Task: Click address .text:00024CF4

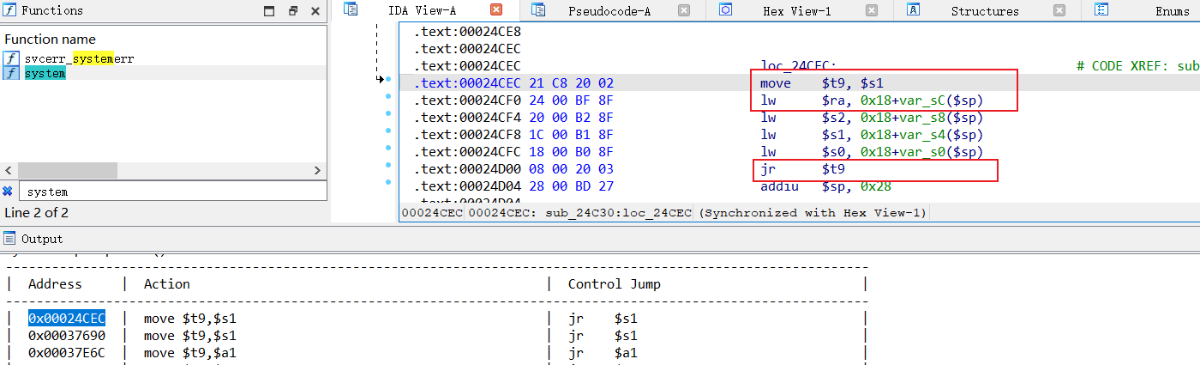Action: (x=466, y=117)
